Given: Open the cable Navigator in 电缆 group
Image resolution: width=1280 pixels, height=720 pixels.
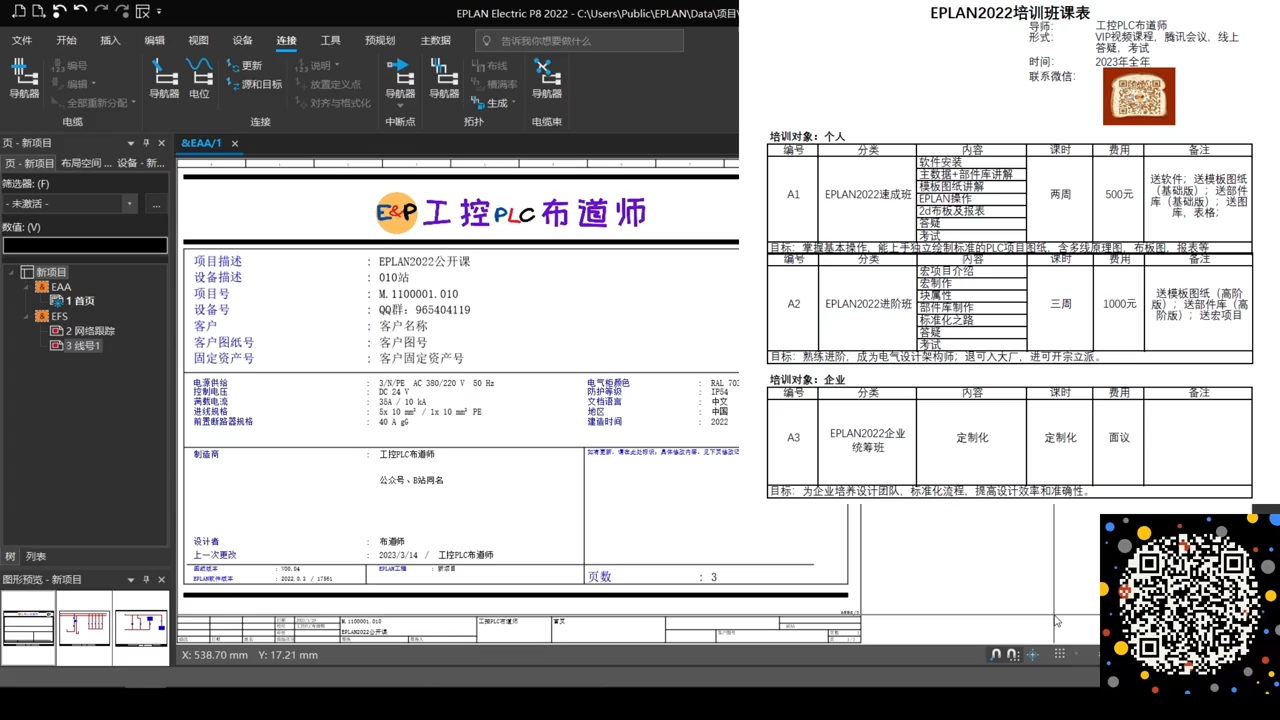Looking at the screenshot, I should [24, 78].
